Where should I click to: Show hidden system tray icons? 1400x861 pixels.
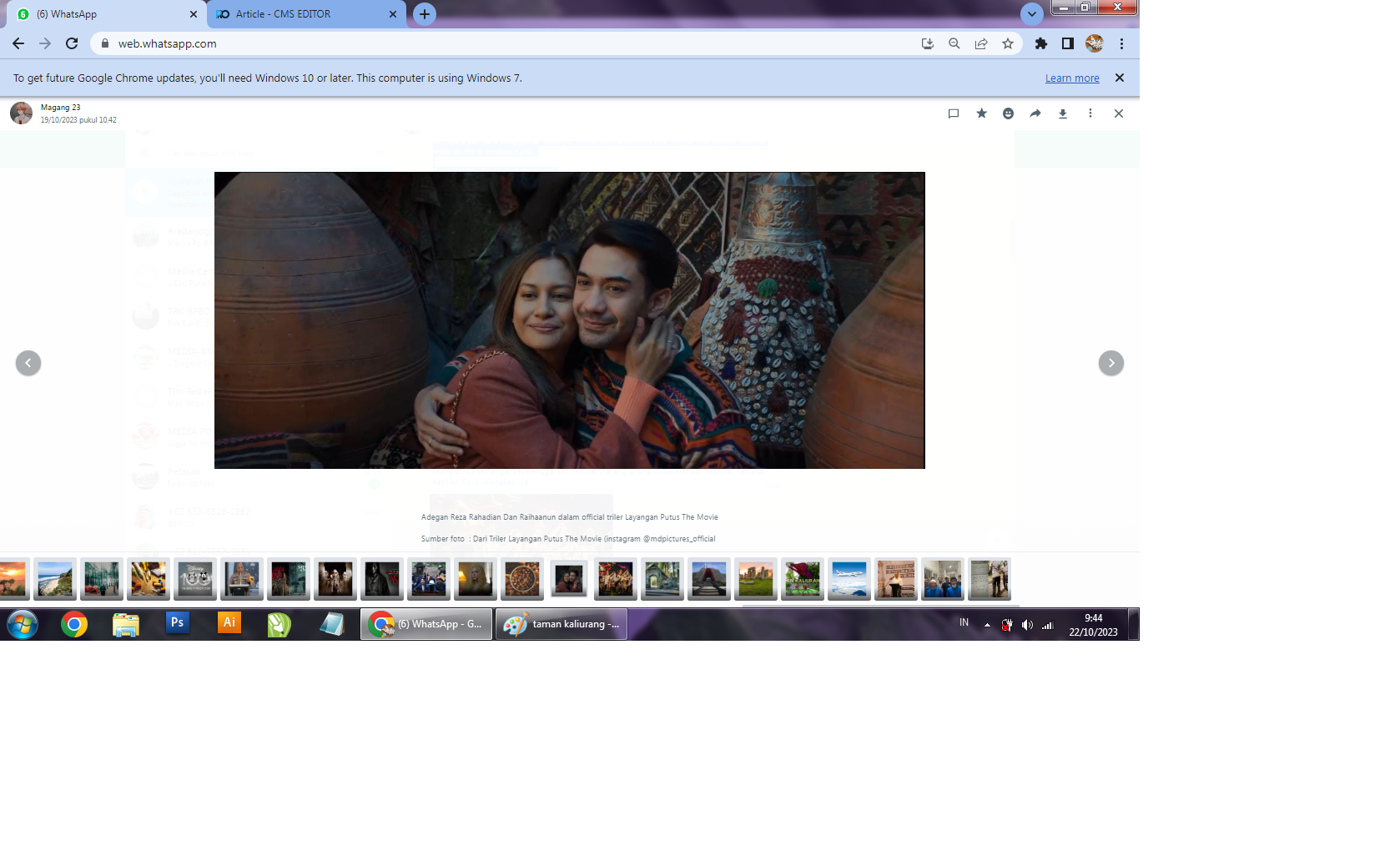(x=987, y=624)
